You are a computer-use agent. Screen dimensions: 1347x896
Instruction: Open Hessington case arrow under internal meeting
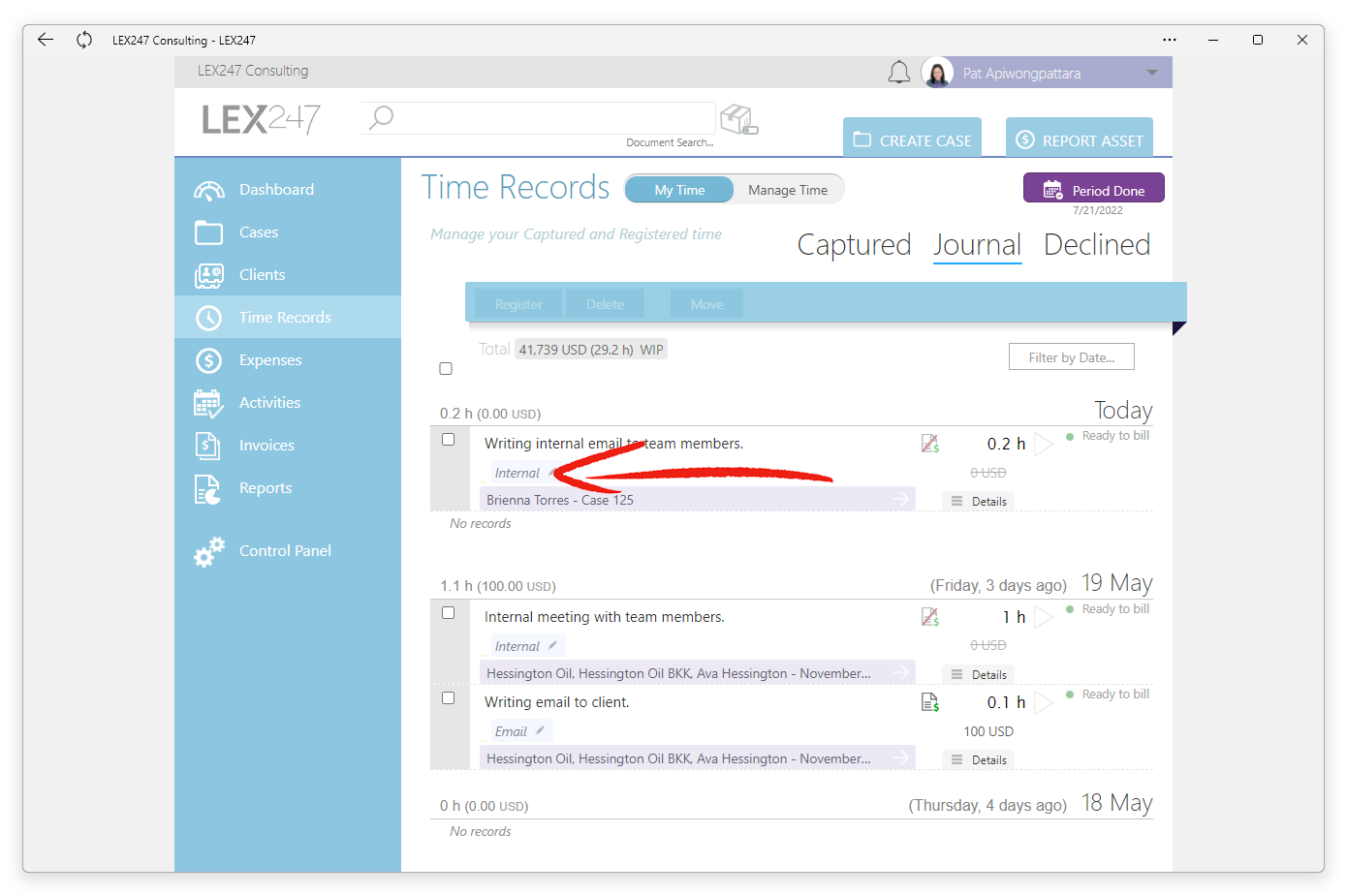(x=901, y=672)
